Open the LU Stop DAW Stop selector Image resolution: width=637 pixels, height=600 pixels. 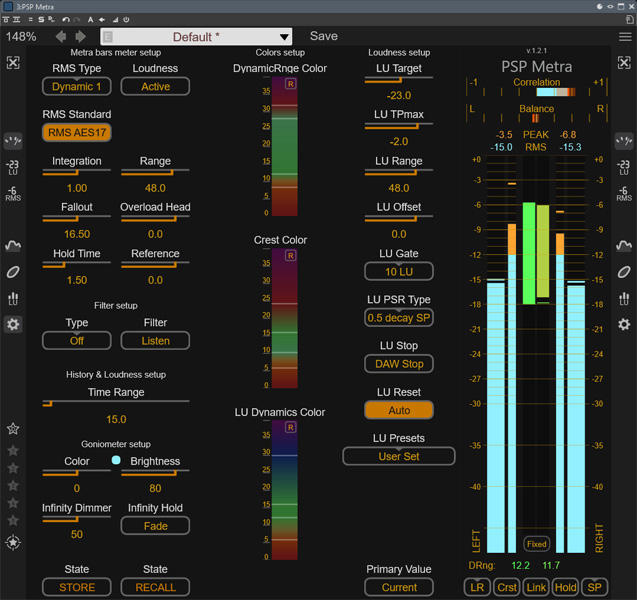pyautogui.click(x=399, y=364)
